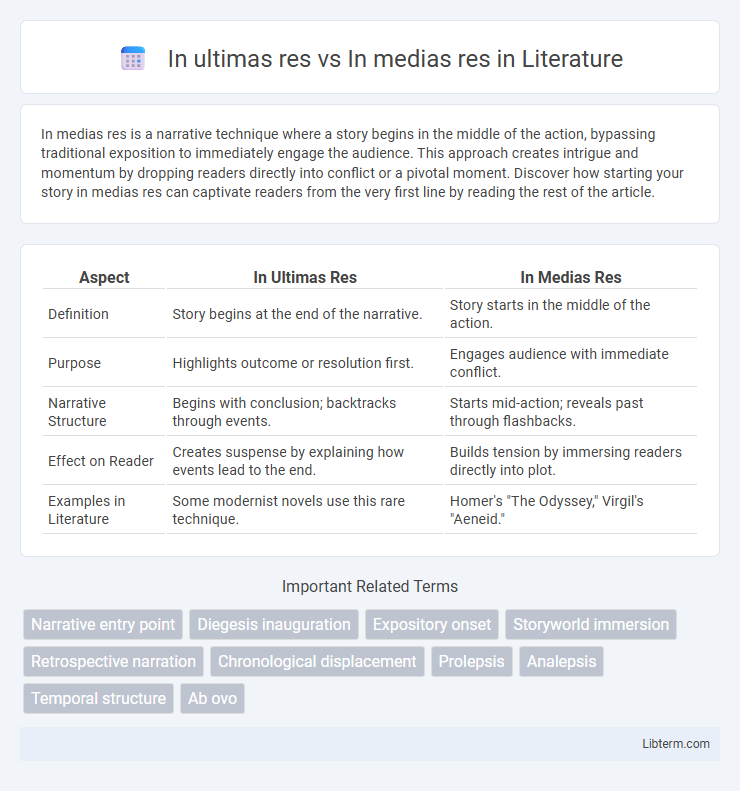The width and height of the screenshot is (740, 791).
Task: Click 'Some modernist novels use this rare technique.' cell
Action: [x=305, y=510]
